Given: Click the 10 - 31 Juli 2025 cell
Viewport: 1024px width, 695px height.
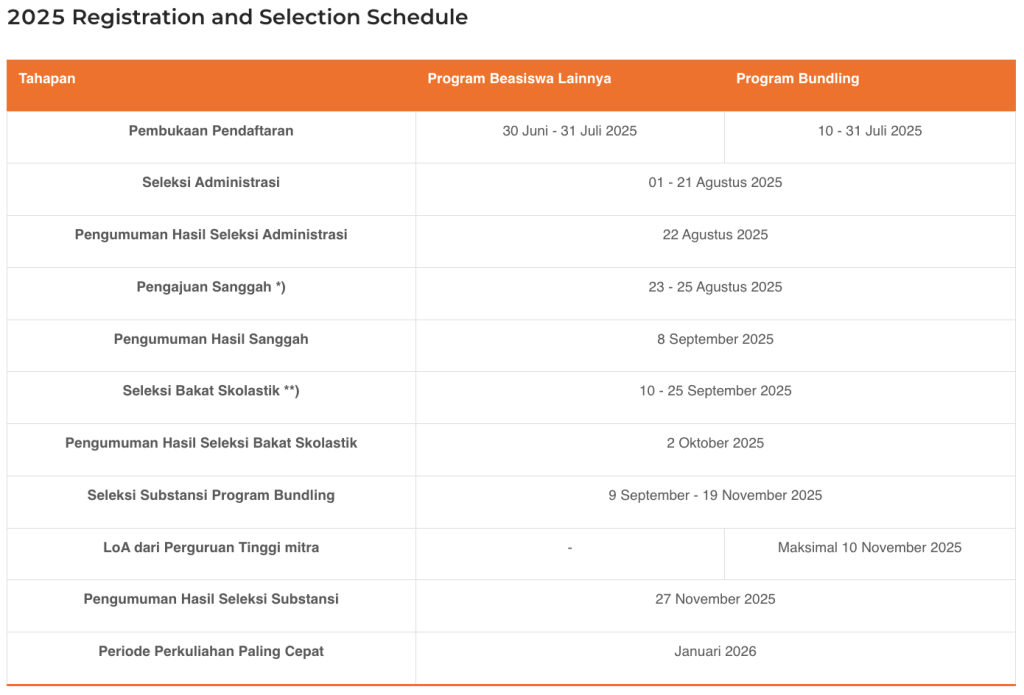Looking at the screenshot, I should point(870,131).
